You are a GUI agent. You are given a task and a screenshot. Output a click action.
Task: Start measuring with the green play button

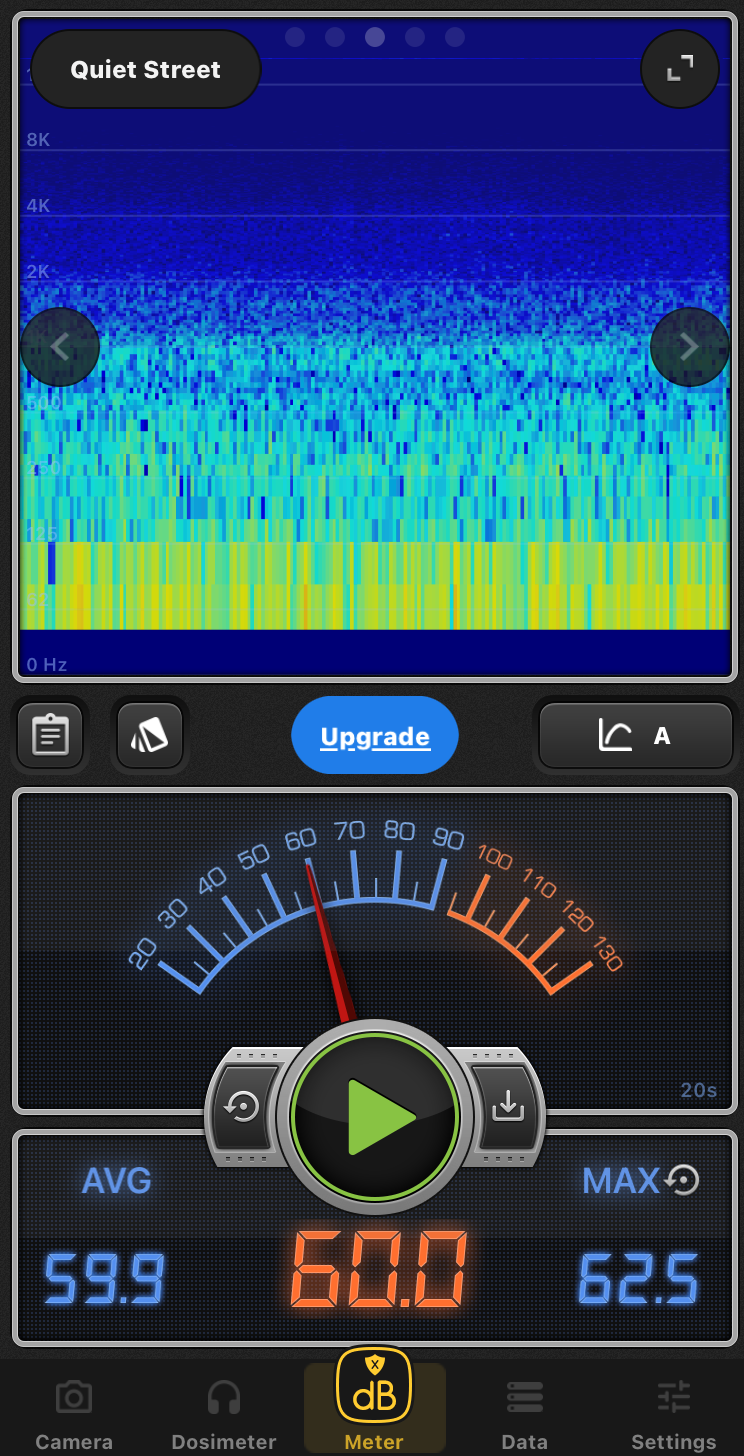[375, 1117]
